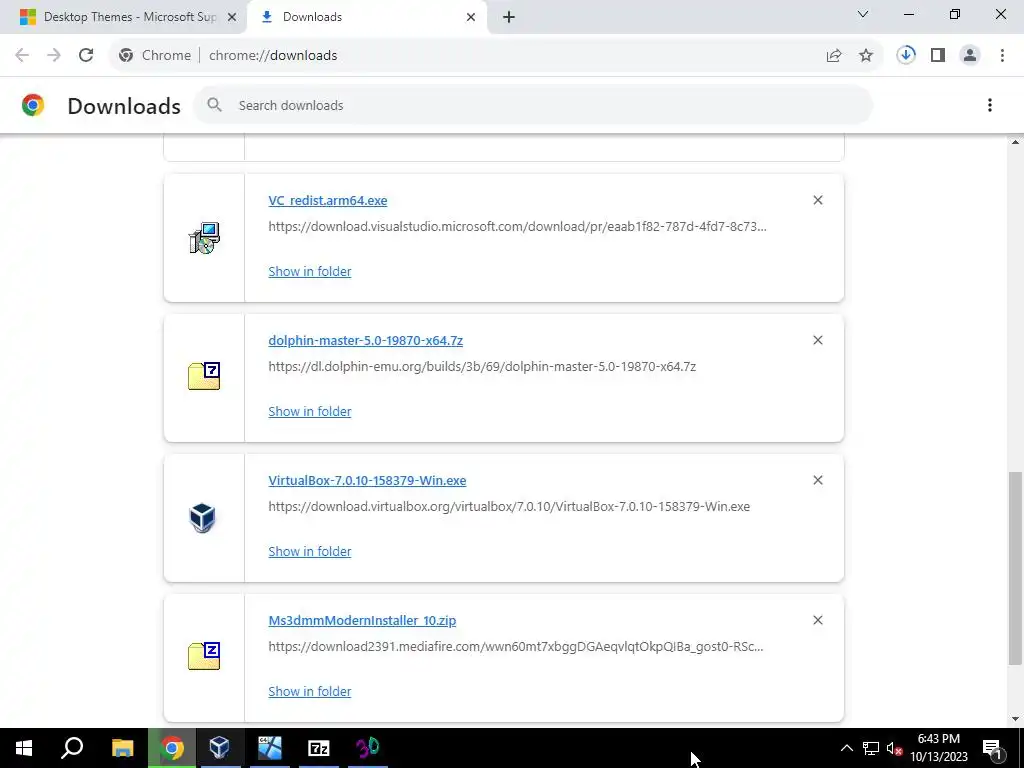
Task: Click the dl.dolphin-emu.org source URL
Action: pos(482,366)
